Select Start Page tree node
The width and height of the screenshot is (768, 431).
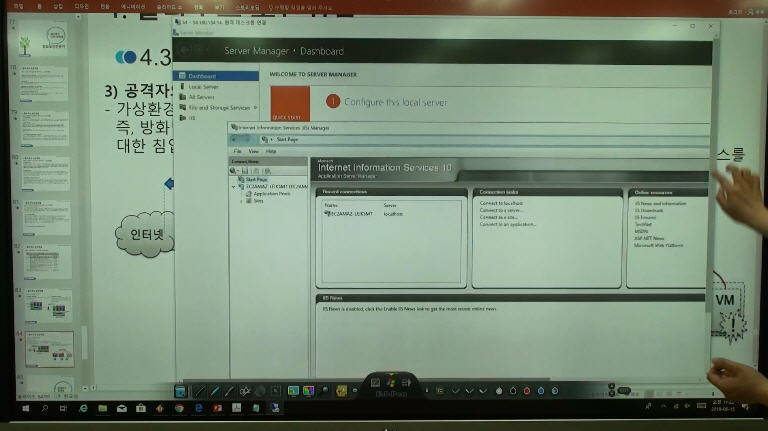256,179
